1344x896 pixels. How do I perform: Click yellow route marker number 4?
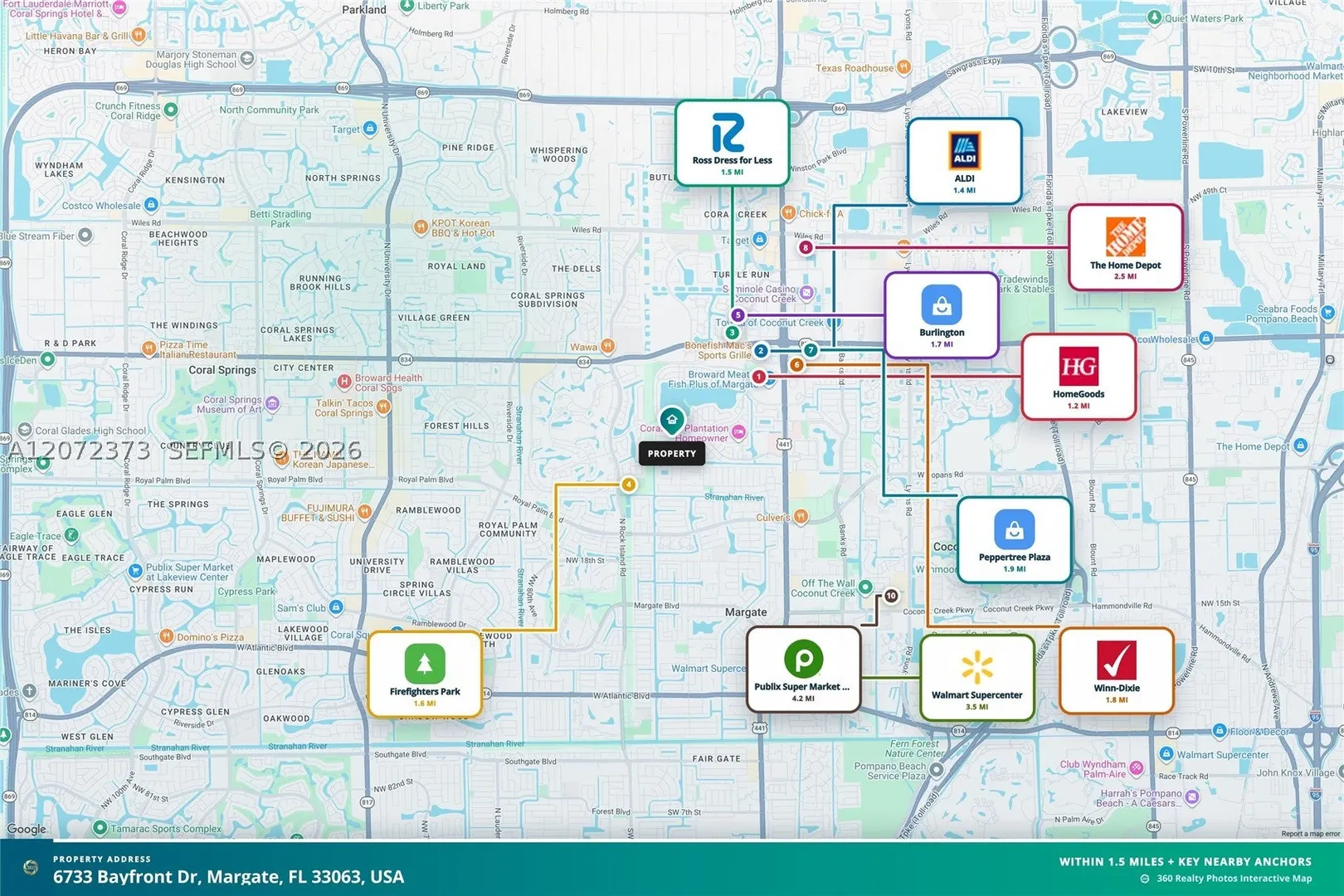pyautogui.click(x=629, y=485)
